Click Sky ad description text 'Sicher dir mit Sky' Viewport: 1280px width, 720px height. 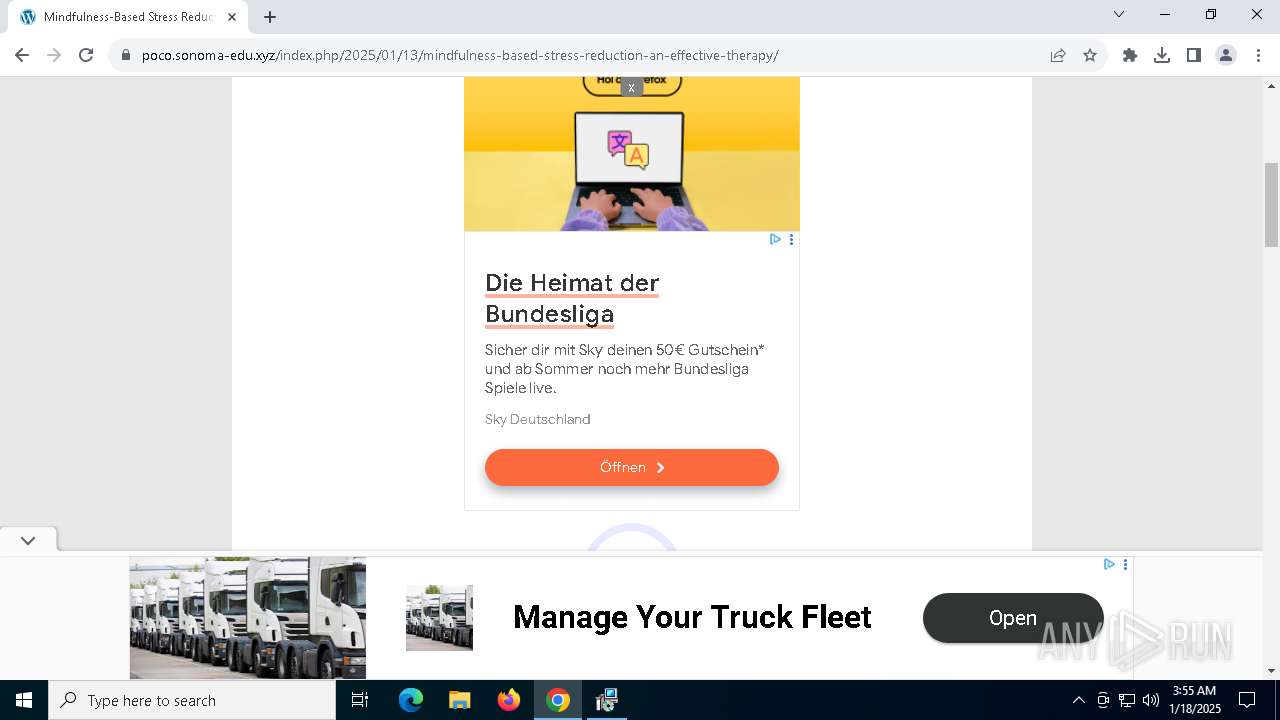point(625,369)
